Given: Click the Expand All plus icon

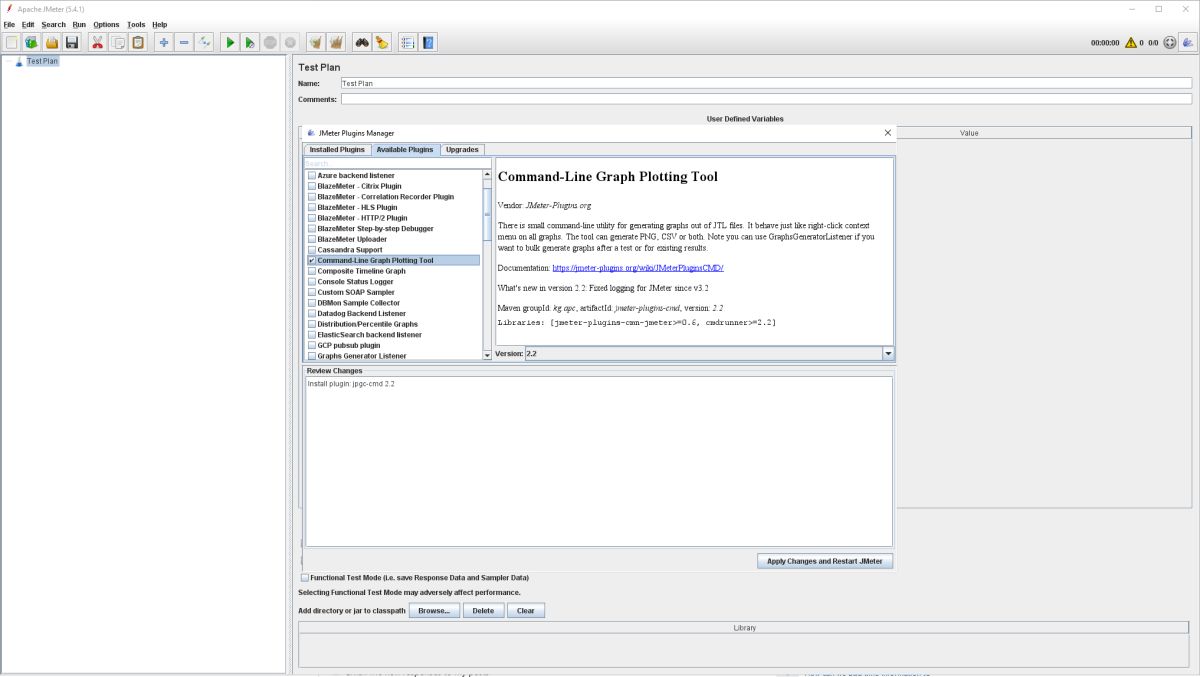Looking at the screenshot, I should (164, 42).
